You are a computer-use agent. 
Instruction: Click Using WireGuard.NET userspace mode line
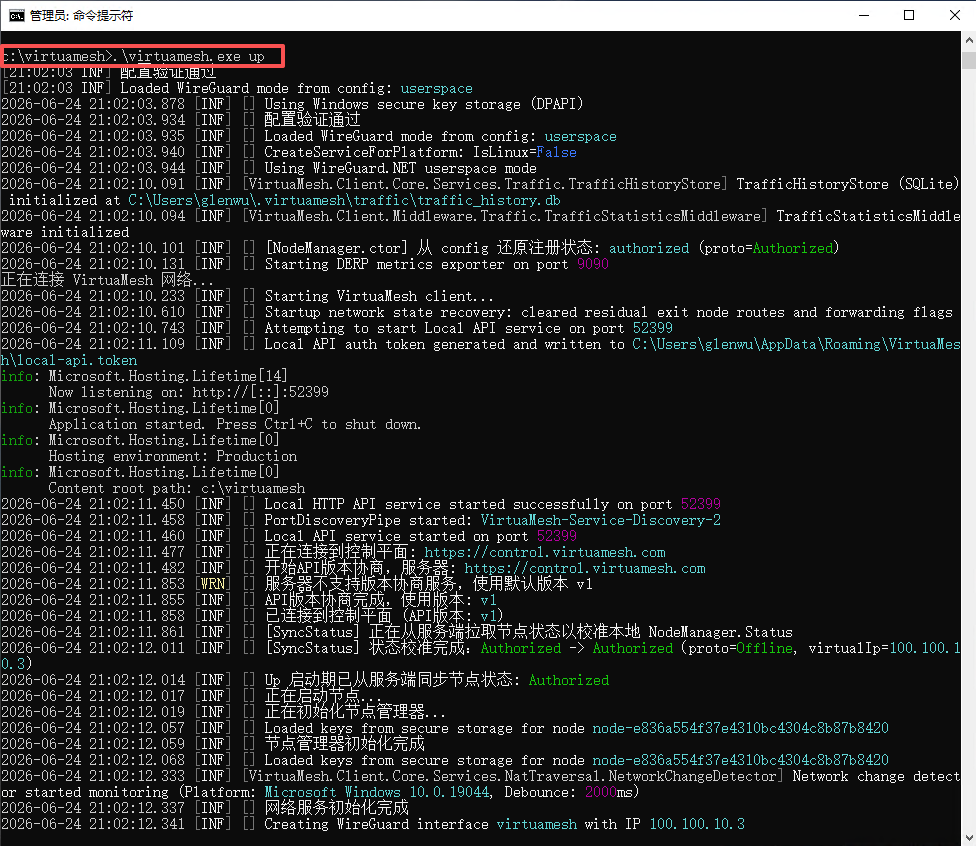[x=400, y=168]
